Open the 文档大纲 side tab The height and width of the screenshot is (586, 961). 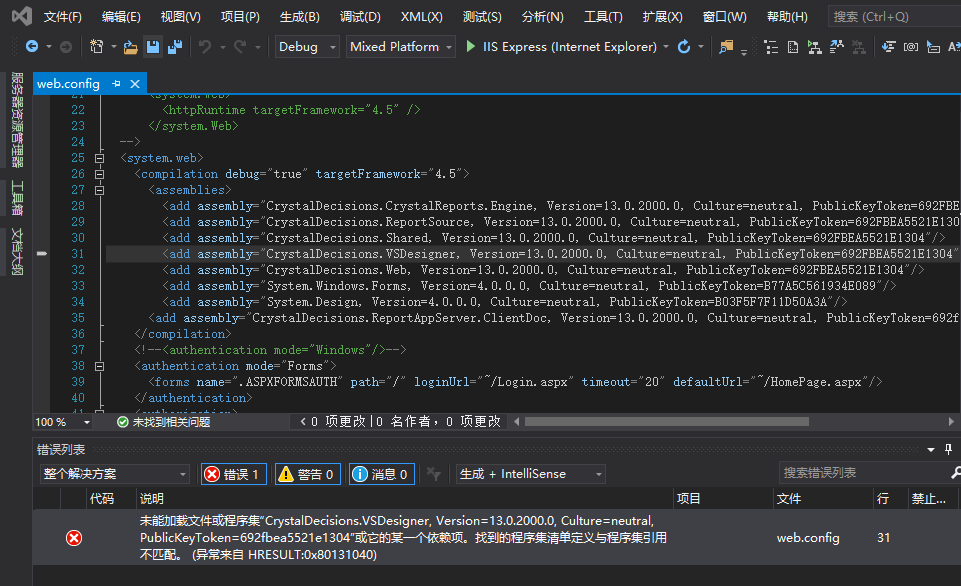pos(18,251)
